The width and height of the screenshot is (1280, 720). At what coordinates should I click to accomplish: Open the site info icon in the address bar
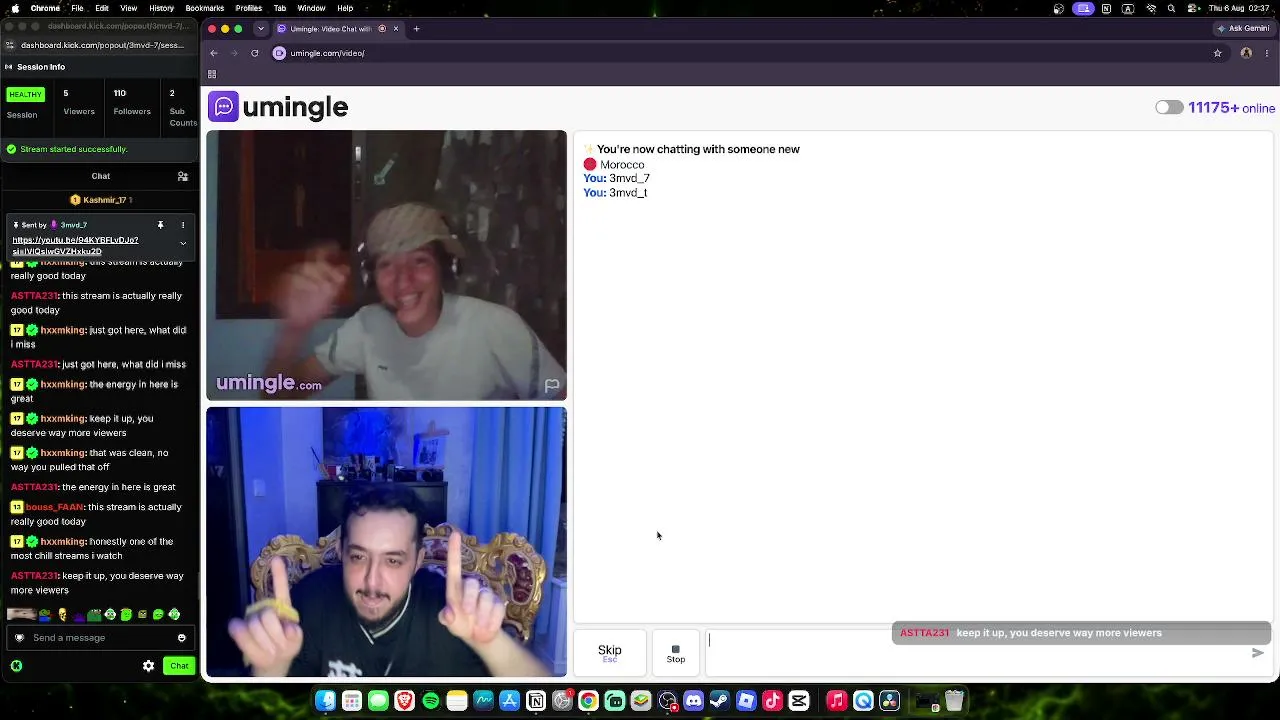tap(280, 53)
